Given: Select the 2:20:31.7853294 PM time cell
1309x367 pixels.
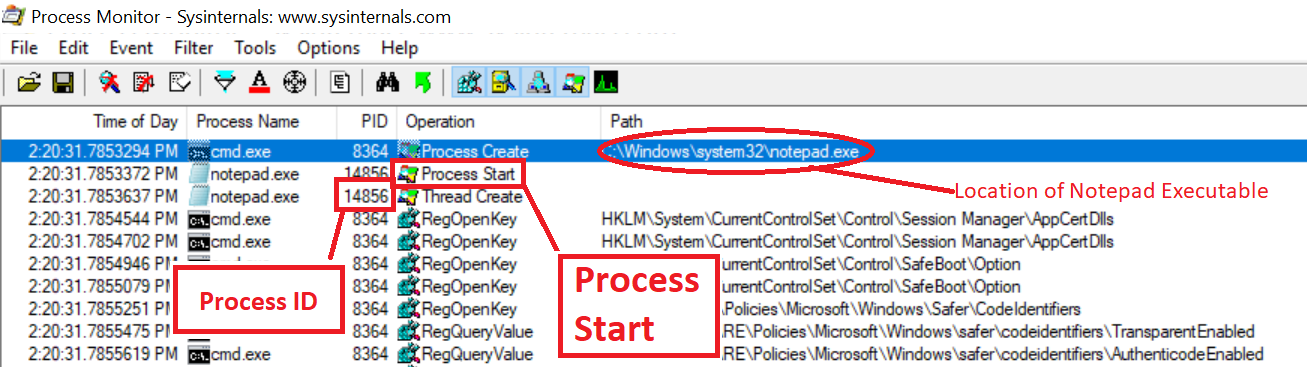Looking at the screenshot, I should (x=104, y=152).
